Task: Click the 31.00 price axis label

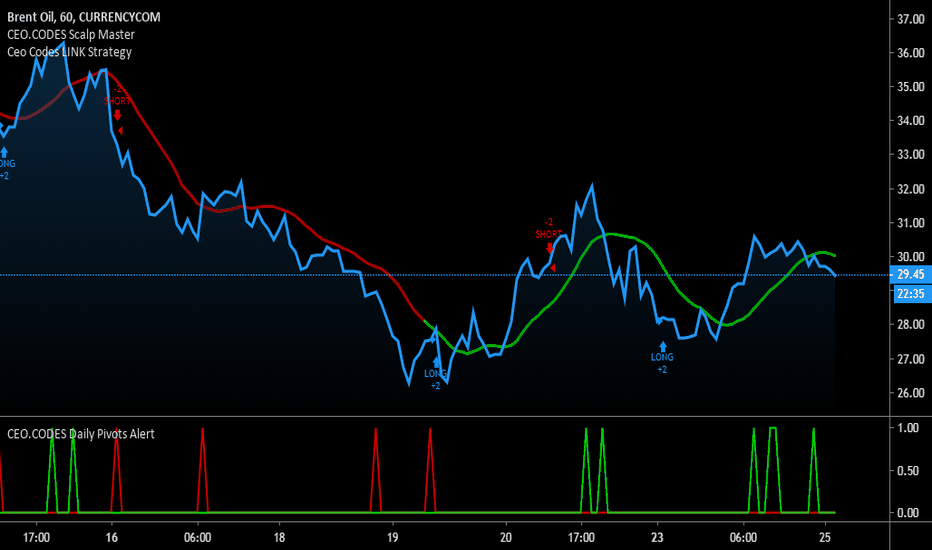Action: coord(911,223)
